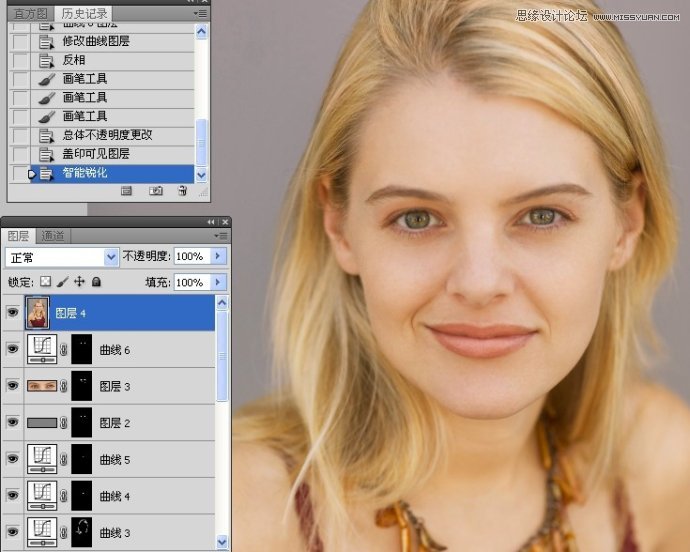Lock transparent pixels icon
This screenshot has width=690, height=552.
[45, 281]
